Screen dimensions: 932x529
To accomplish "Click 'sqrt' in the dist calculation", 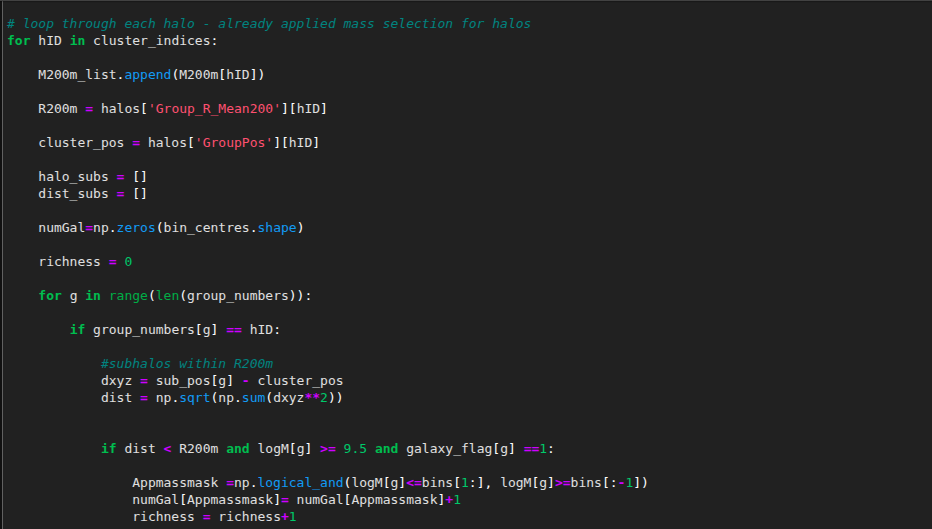I will pos(194,398).
